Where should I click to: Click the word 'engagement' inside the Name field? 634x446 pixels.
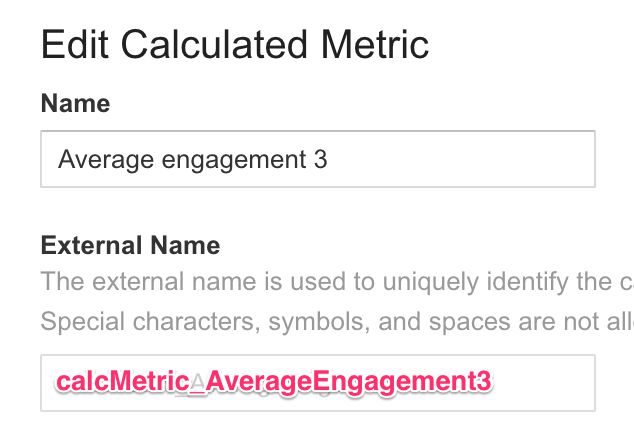pos(234,161)
